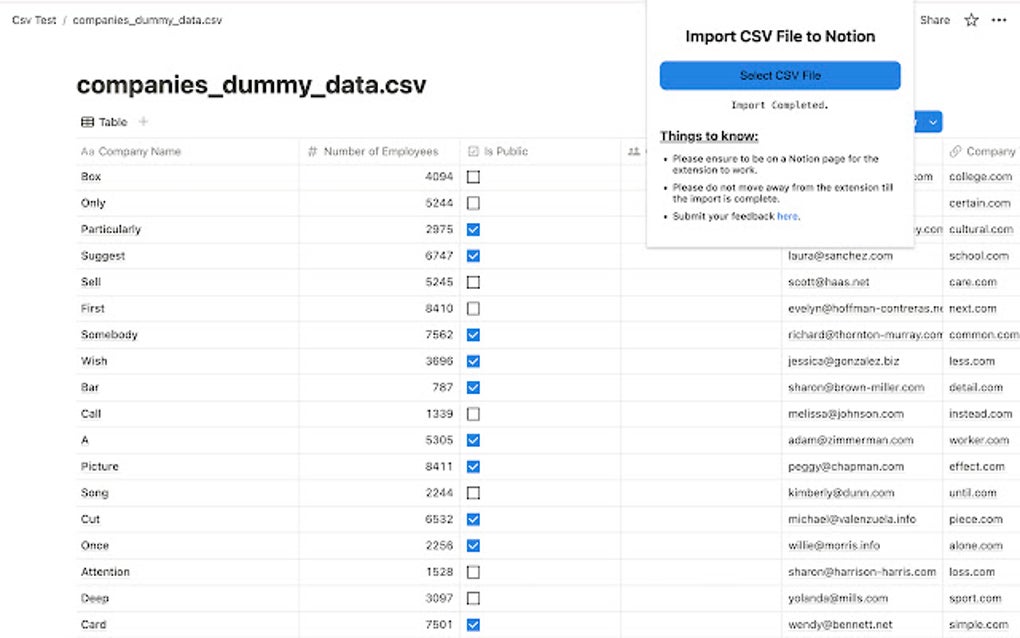The width and height of the screenshot is (1020, 638).
Task: Open the more options ellipsis menu
Action: click(999, 19)
